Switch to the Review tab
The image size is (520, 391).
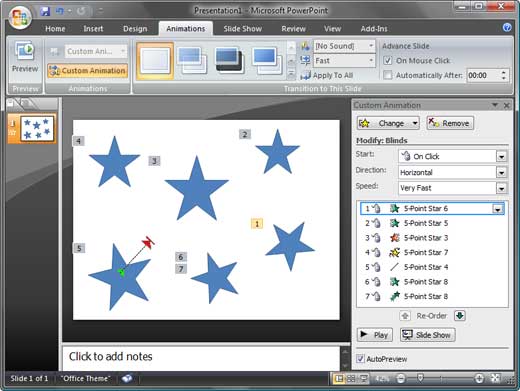coord(293,29)
